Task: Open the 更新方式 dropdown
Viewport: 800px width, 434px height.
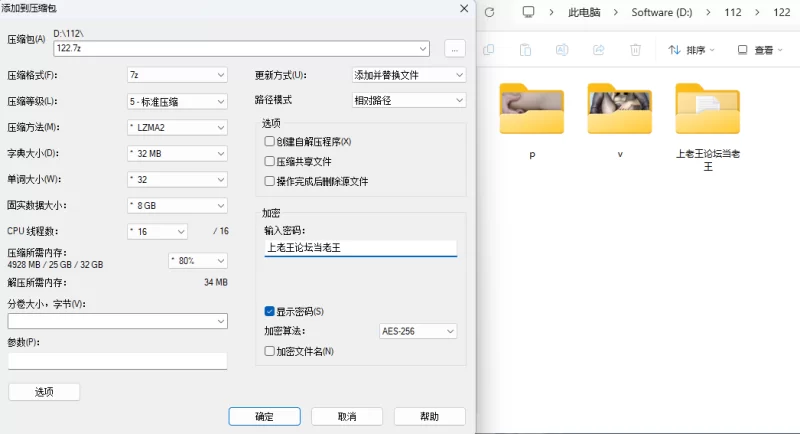Action: [x=409, y=75]
